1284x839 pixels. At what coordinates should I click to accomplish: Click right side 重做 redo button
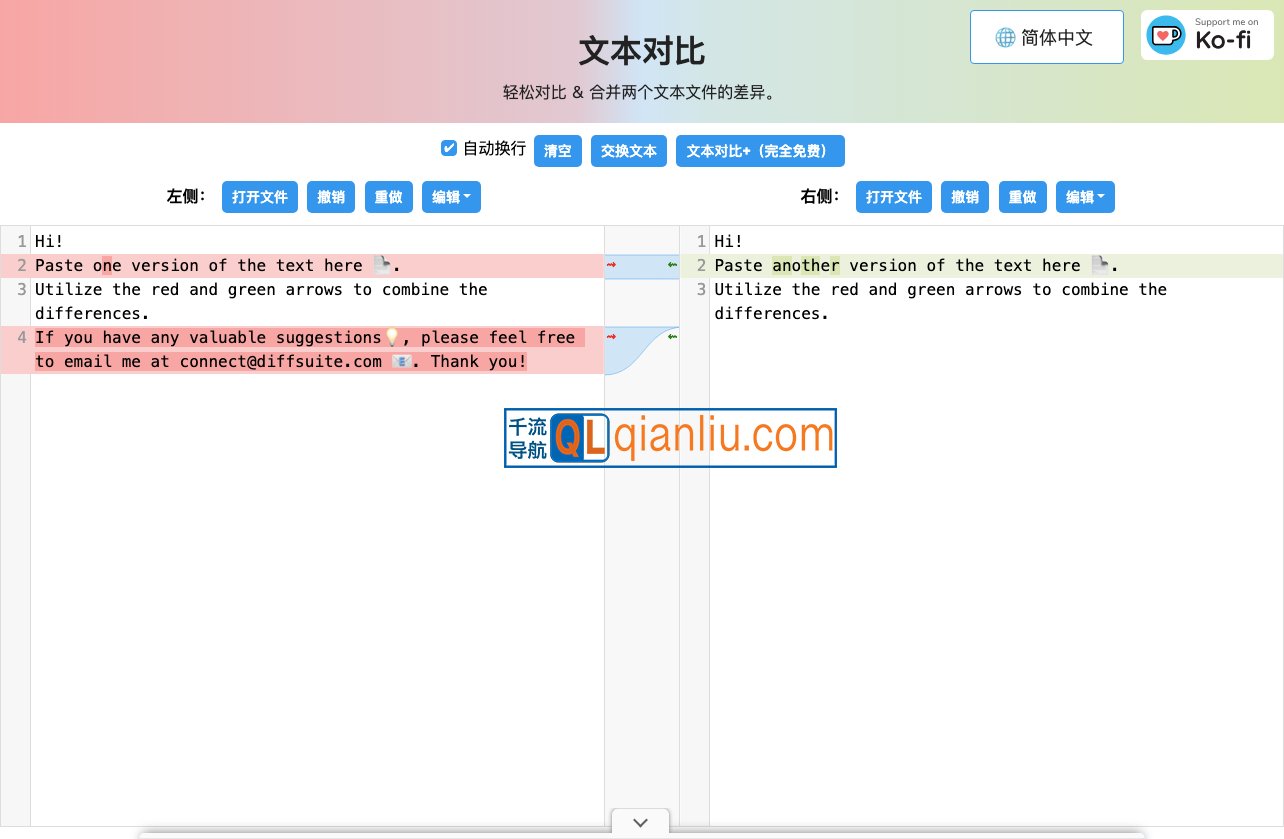[x=1022, y=197]
